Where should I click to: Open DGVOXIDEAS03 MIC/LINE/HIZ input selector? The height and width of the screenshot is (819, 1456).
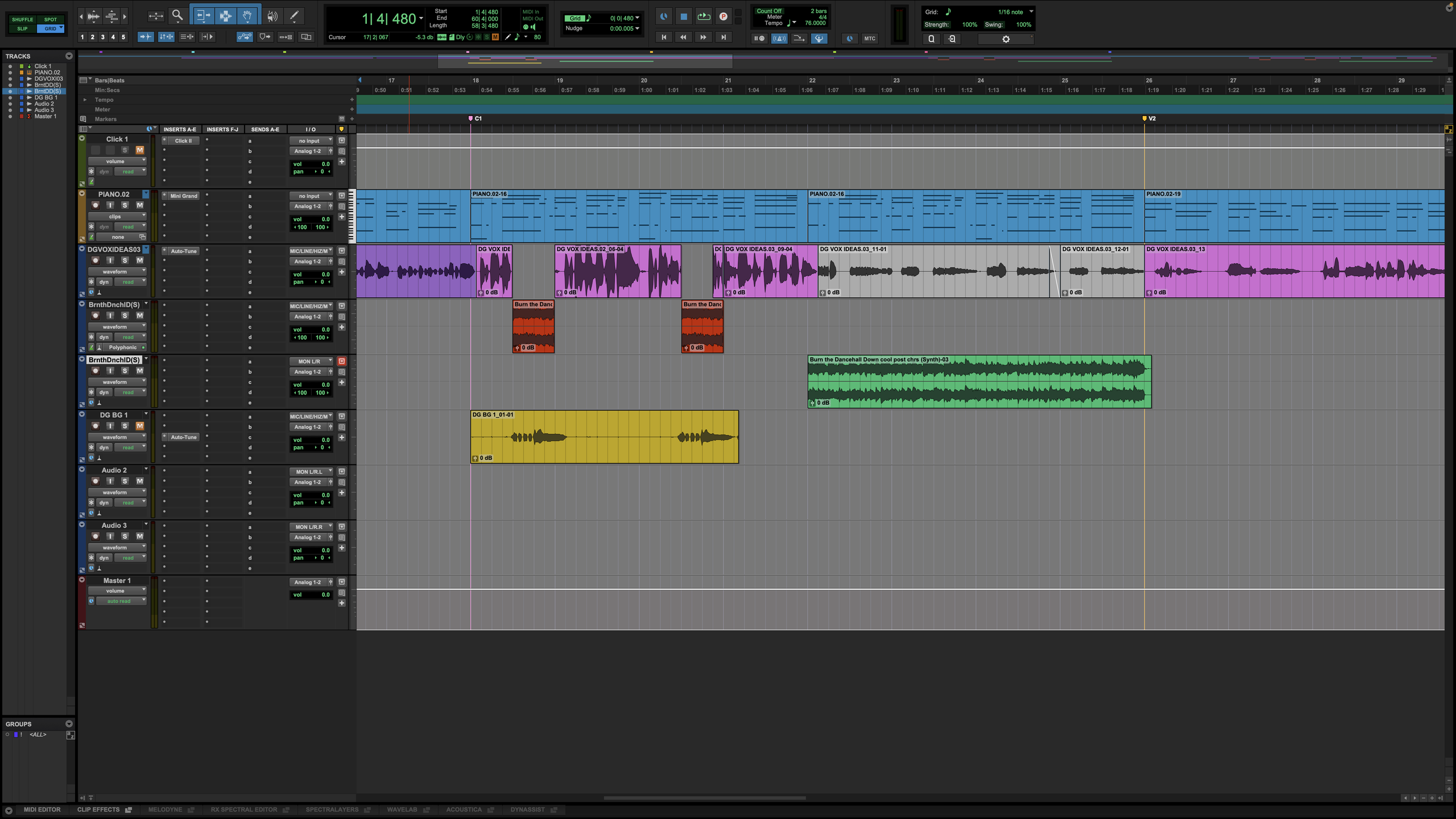312,251
